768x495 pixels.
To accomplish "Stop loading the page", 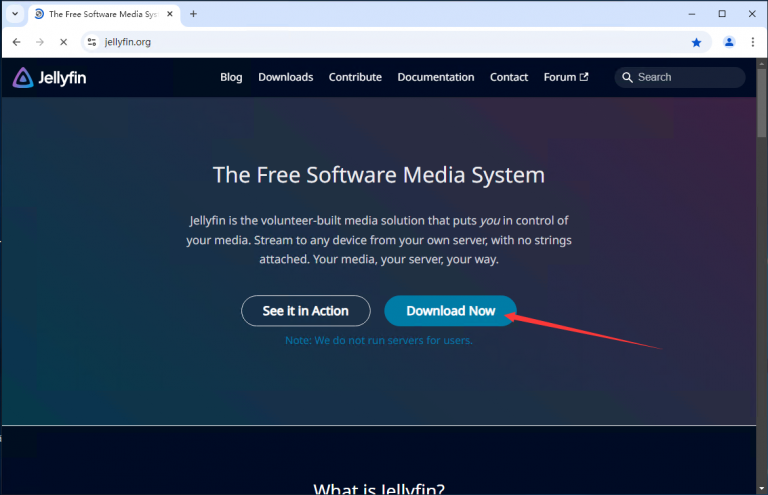I will pos(62,42).
